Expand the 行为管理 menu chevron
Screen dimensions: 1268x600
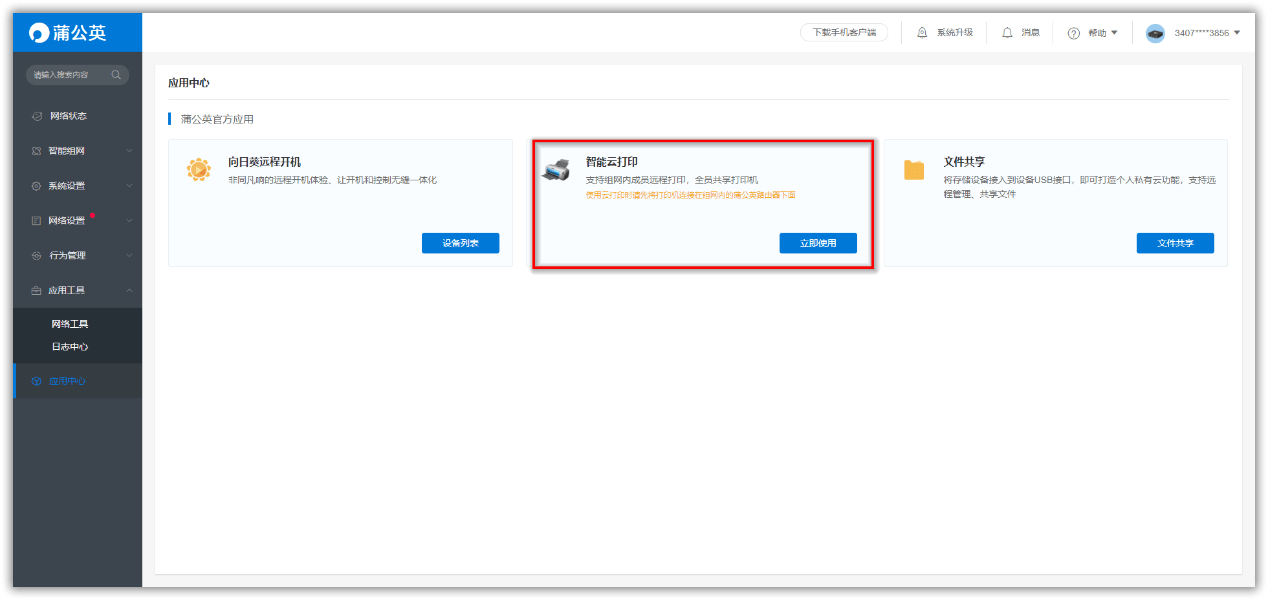(x=129, y=255)
